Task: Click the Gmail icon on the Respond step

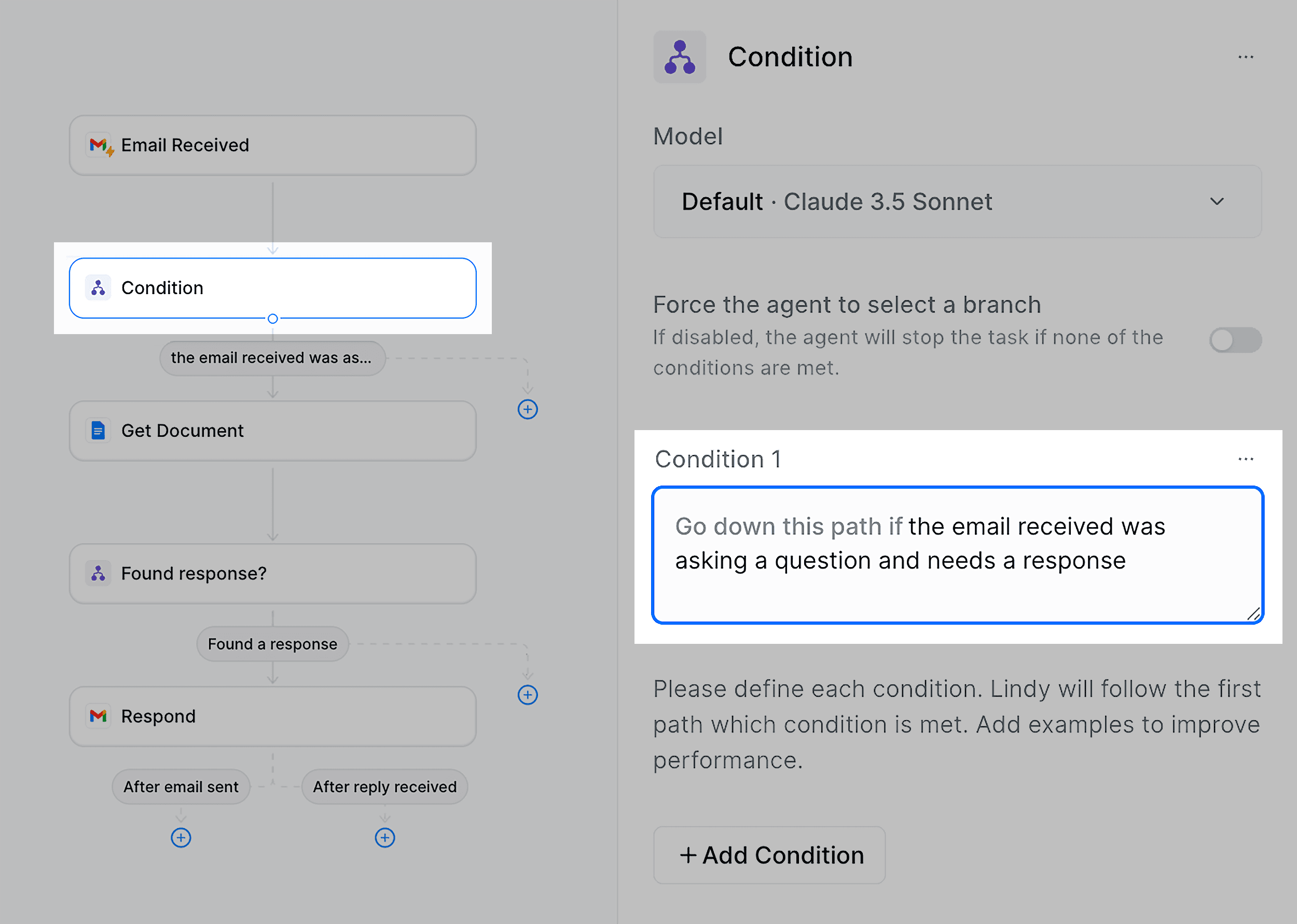Action: 98,716
